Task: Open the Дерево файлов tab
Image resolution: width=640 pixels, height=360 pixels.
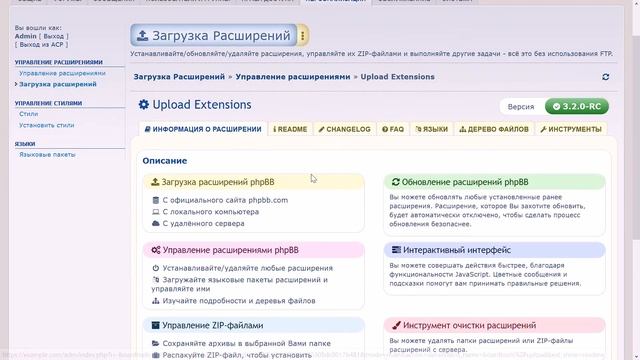Action: point(494,129)
